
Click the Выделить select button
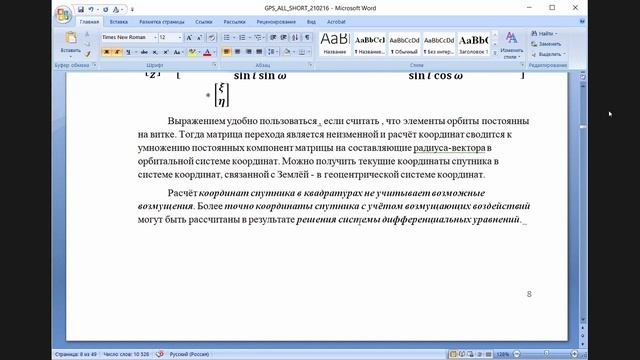[x=548, y=54]
